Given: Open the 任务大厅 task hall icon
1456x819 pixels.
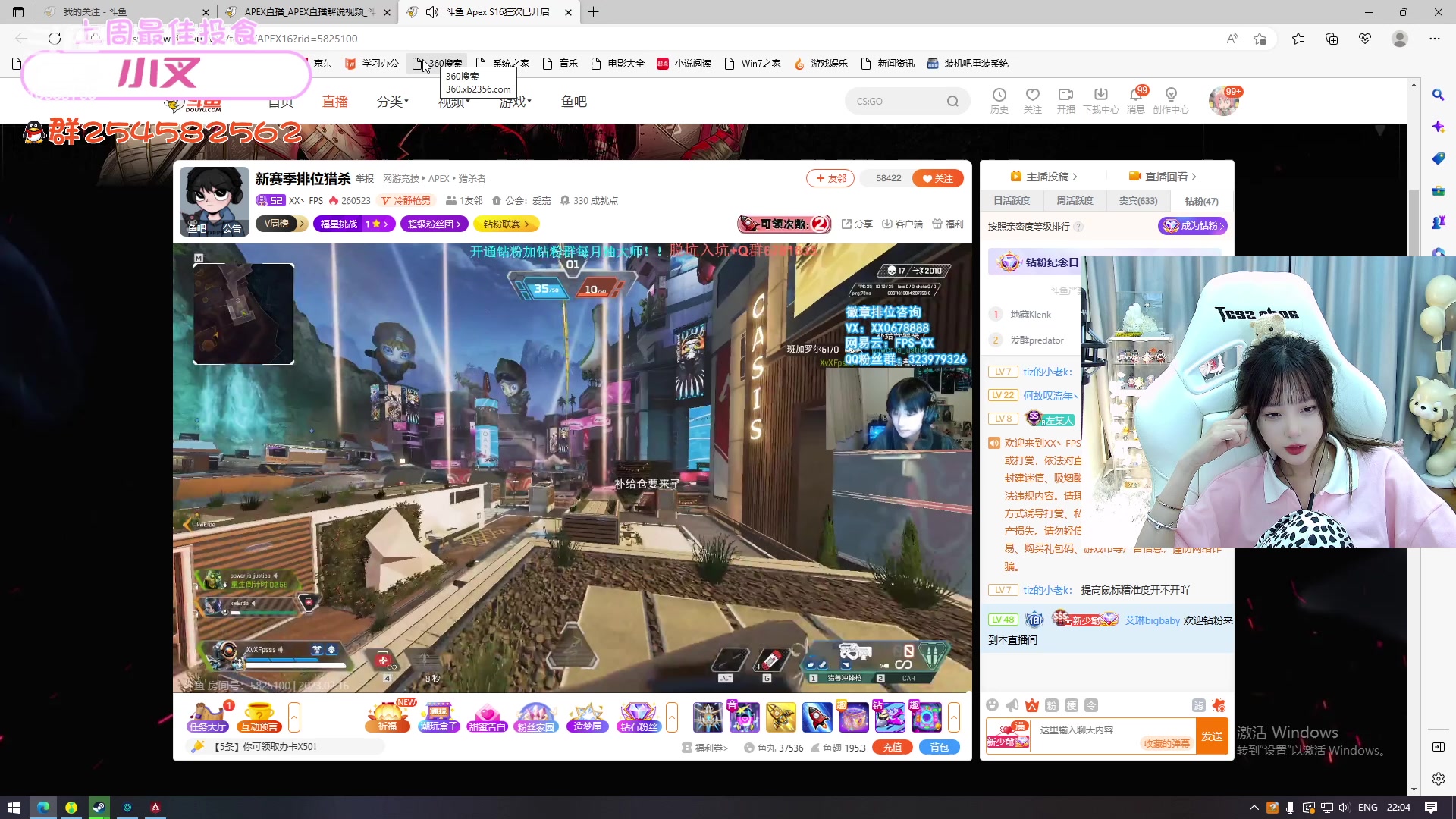Looking at the screenshot, I should (x=208, y=717).
